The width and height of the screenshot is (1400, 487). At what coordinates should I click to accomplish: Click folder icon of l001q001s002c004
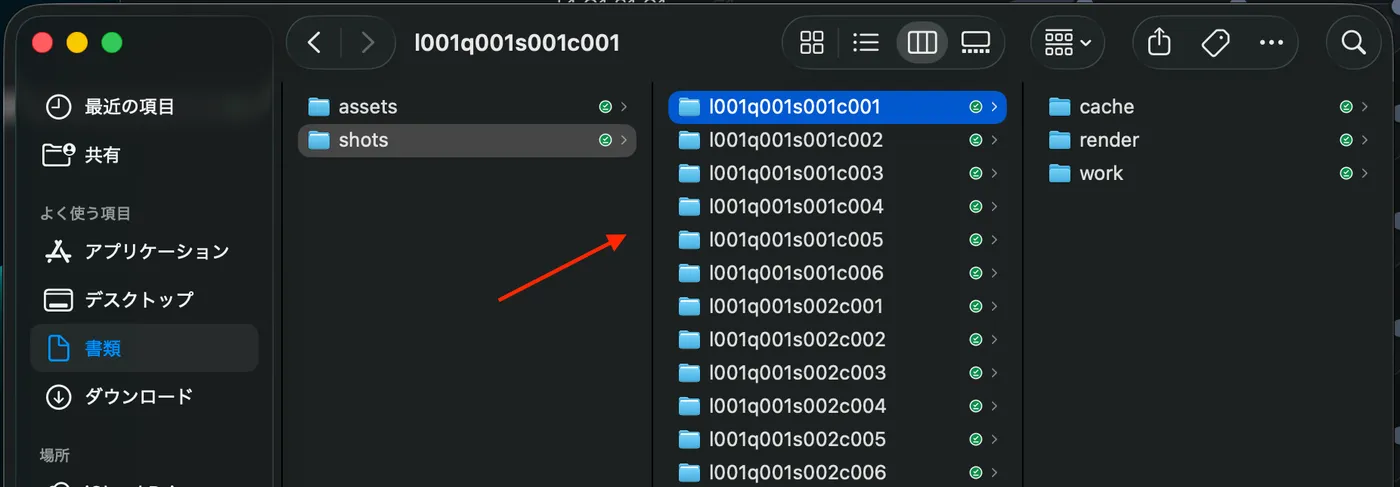point(689,406)
